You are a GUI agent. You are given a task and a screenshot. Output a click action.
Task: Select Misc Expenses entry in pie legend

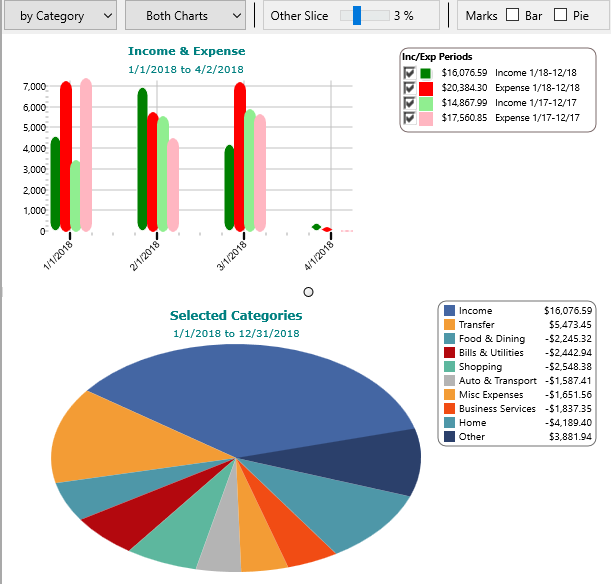tap(517, 395)
